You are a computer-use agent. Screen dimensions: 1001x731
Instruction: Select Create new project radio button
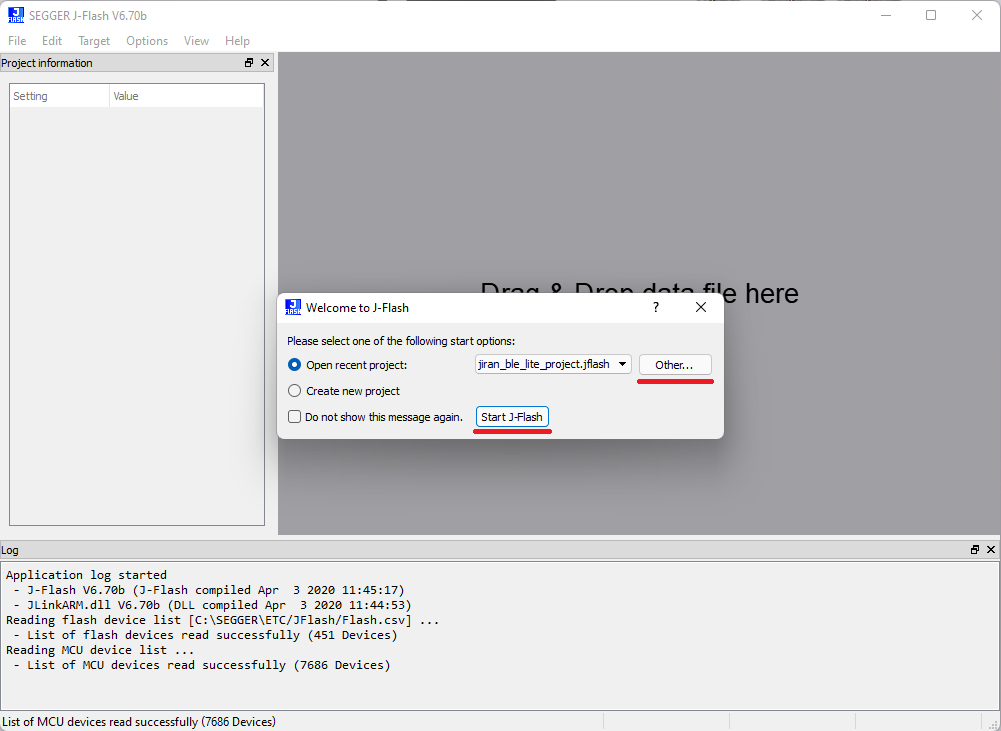pos(294,391)
